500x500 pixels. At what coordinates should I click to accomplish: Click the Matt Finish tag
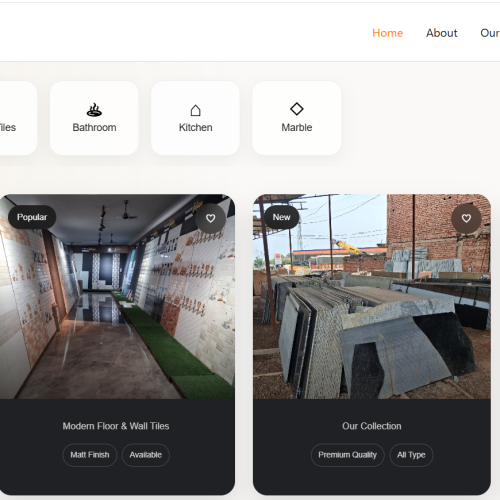[90, 455]
